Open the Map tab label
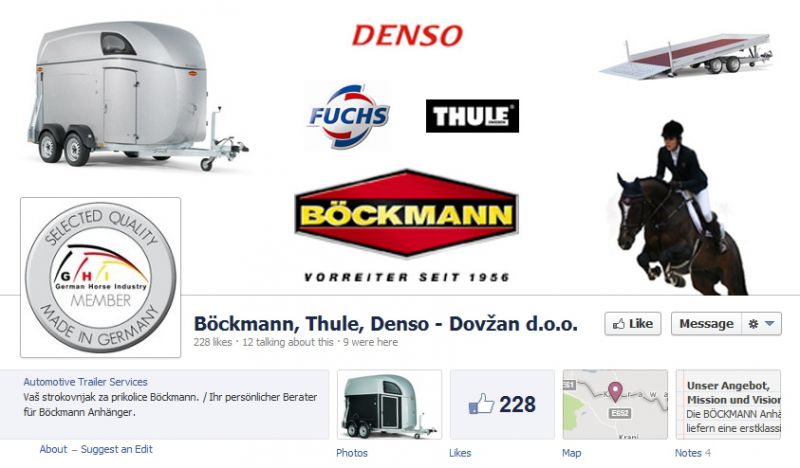 pos(571,453)
